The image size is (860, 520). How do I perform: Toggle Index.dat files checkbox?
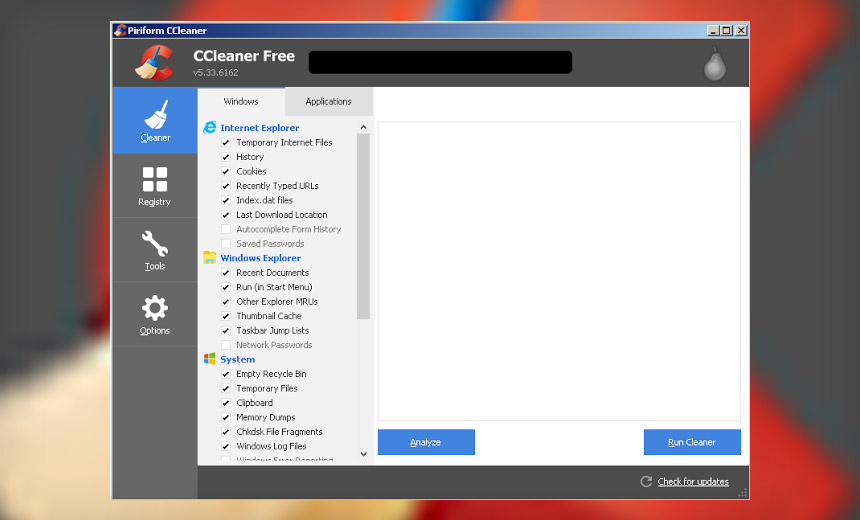point(225,200)
